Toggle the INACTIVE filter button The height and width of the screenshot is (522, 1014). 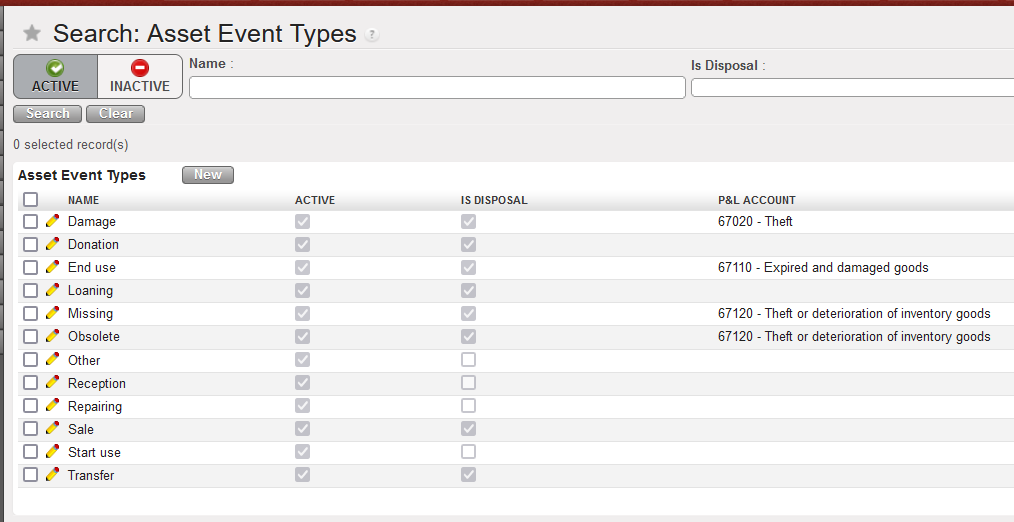(x=140, y=77)
